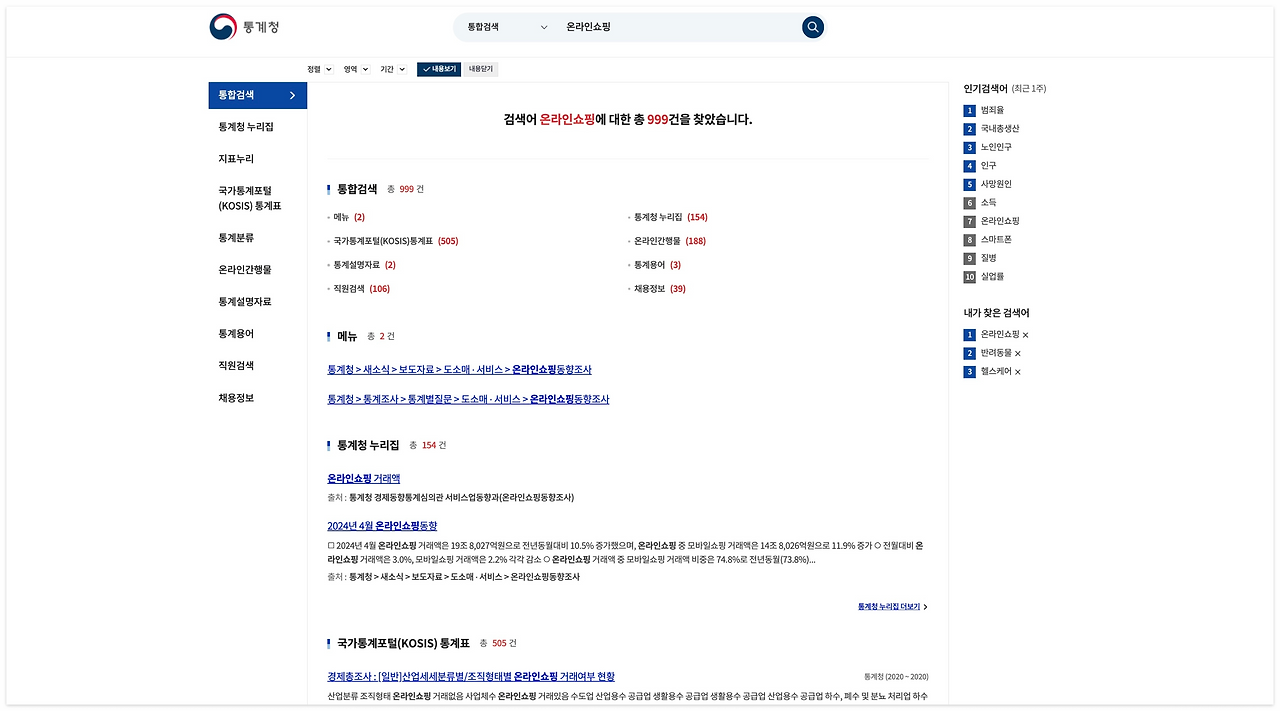
Task: Click the number 1 badge next to 범죄율
Action: [x=969, y=110]
